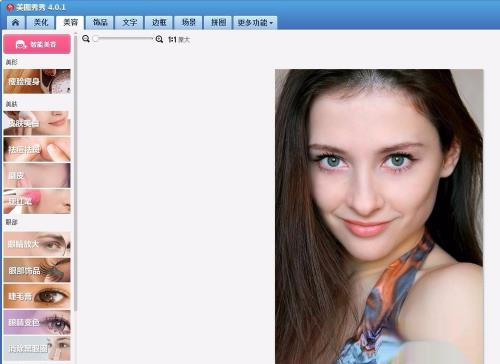Screen dimensions: 500x364
Task: Select the 眼睛变色 eye color tool
Action: coord(37,322)
